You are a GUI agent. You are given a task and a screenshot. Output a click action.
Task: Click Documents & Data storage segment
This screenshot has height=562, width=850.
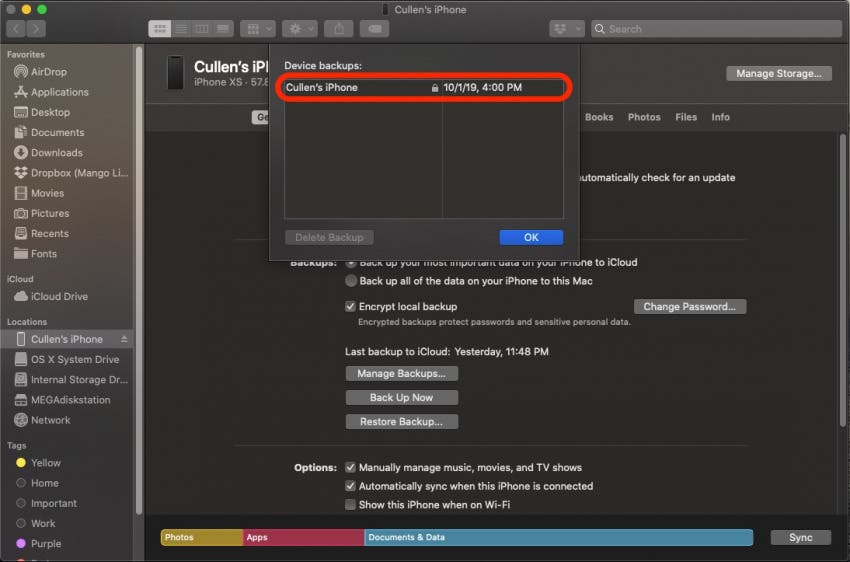[x=559, y=538]
